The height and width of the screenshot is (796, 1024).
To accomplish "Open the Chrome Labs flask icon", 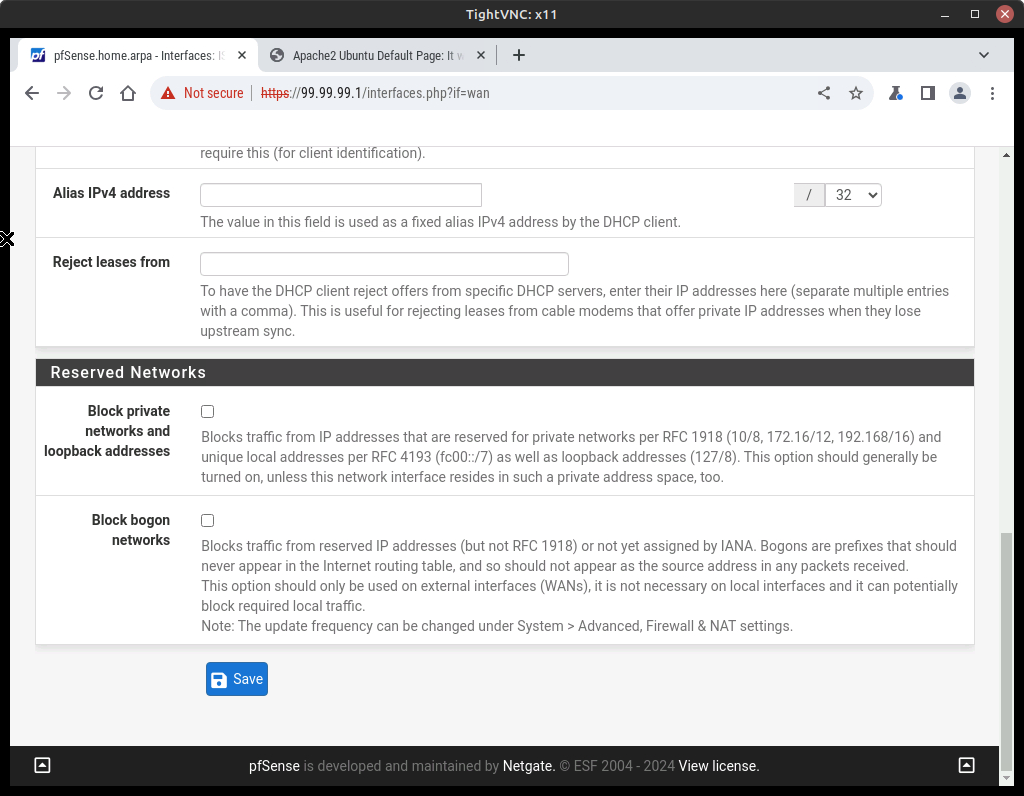I will click(x=895, y=93).
